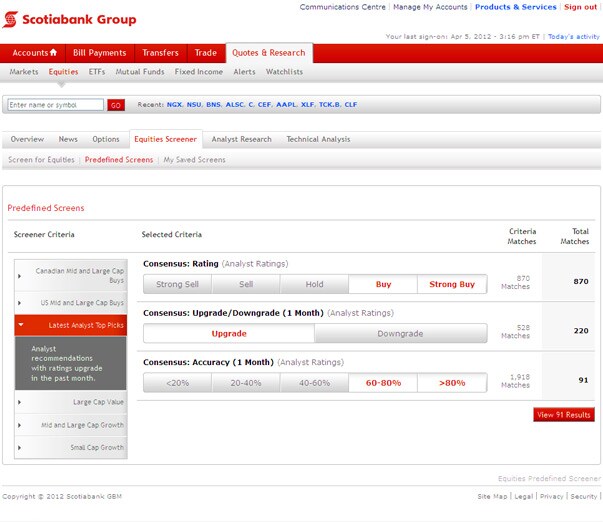
Task: Switch to Options tab
Action: [x=106, y=139]
